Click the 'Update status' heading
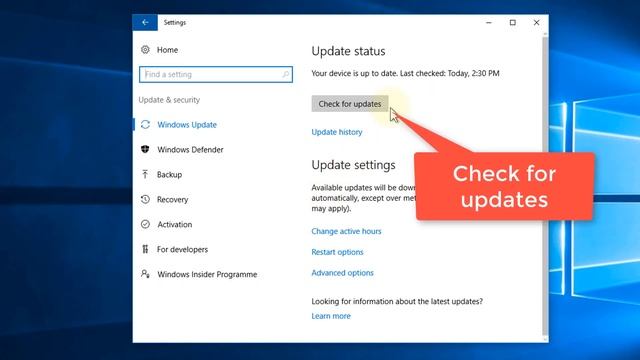The width and height of the screenshot is (640, 360). point(348,51)
